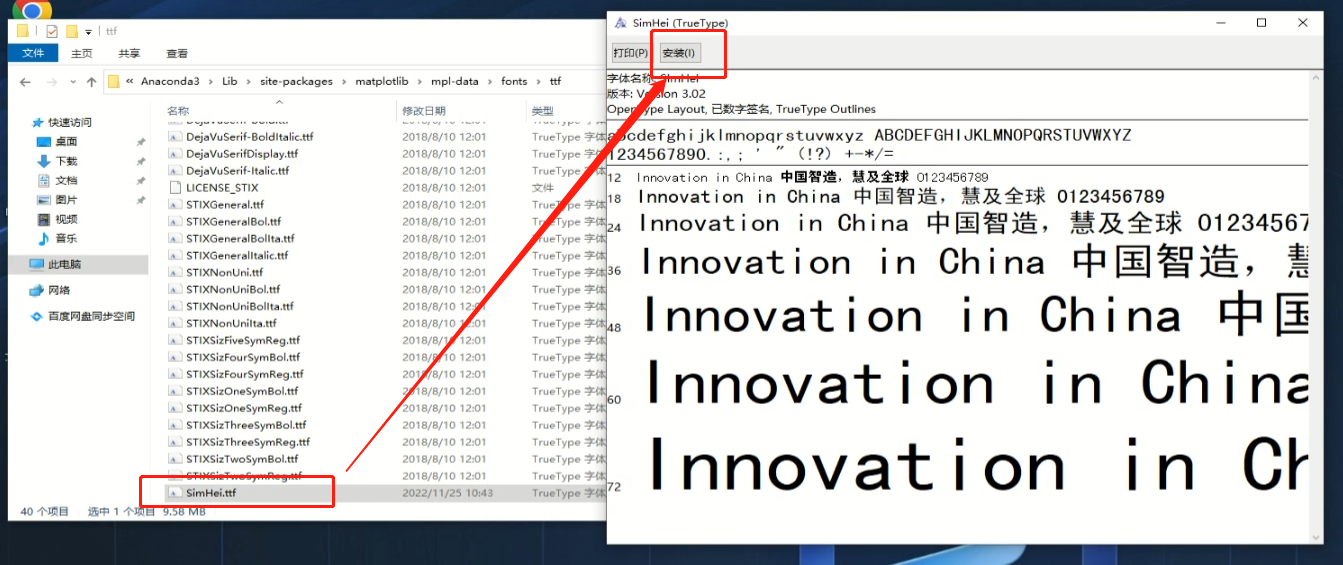The height and width of the screenshot is (565, 1343).
Task: Select STIXGeneral.ttf file
Action: tap(224, 204)
